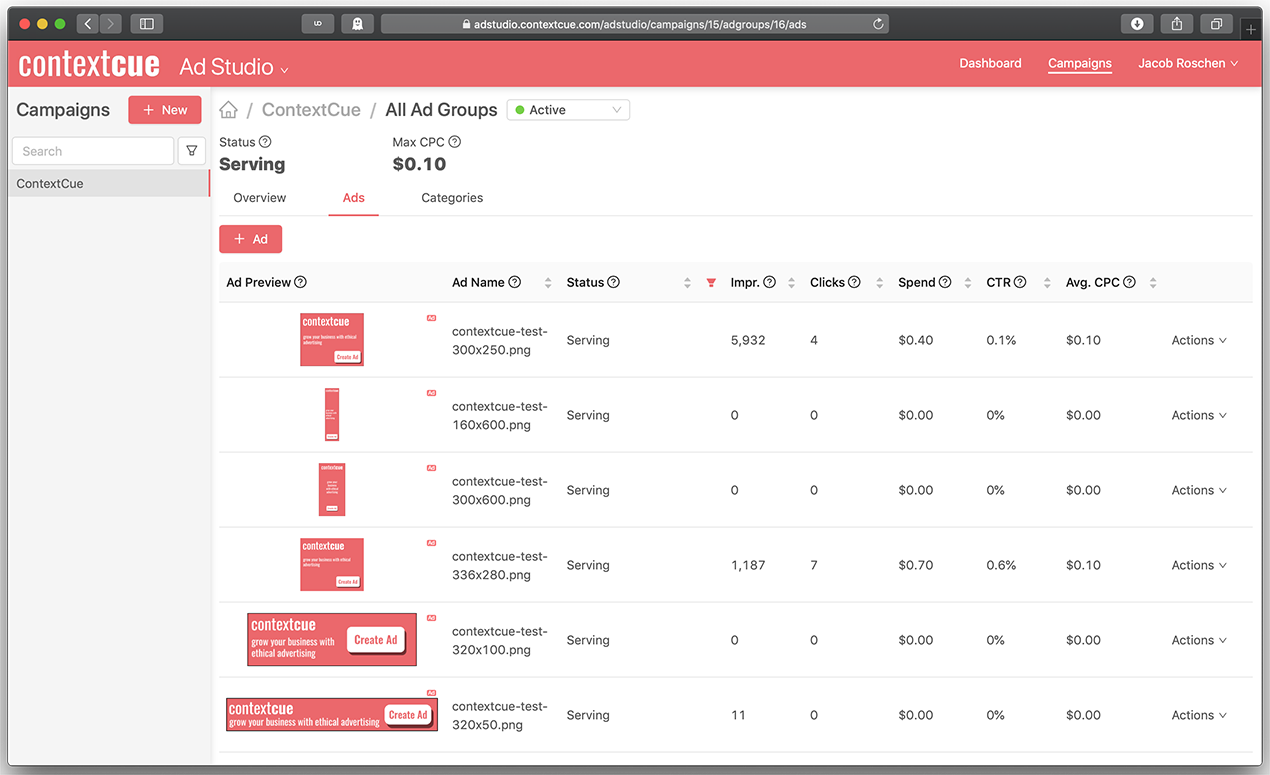
Task: Open the 336x280 ad preview thumbnail
Action: pyautogui.click(x=332, y=565)
